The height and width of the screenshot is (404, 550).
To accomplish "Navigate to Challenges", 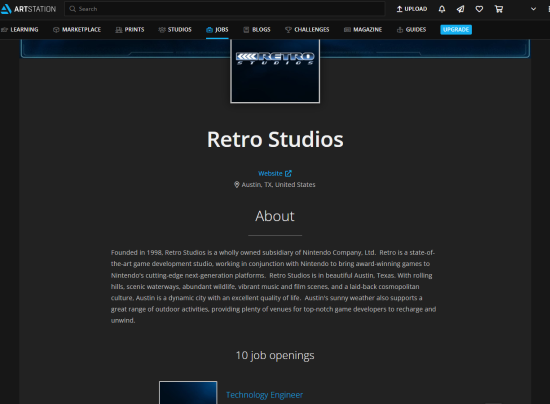I will pyautogui.click(x=307, y=29).
